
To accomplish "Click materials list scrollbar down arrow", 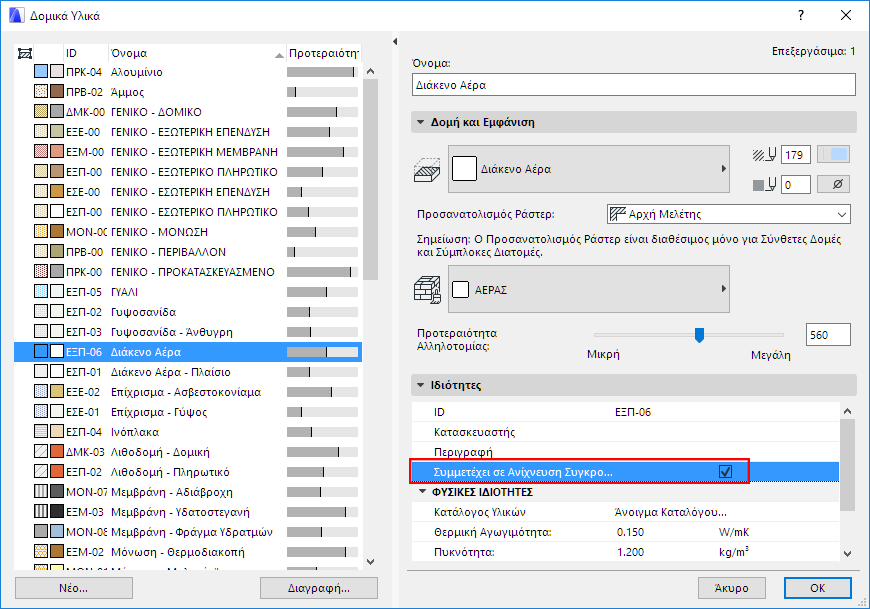I will coord(371,562).
